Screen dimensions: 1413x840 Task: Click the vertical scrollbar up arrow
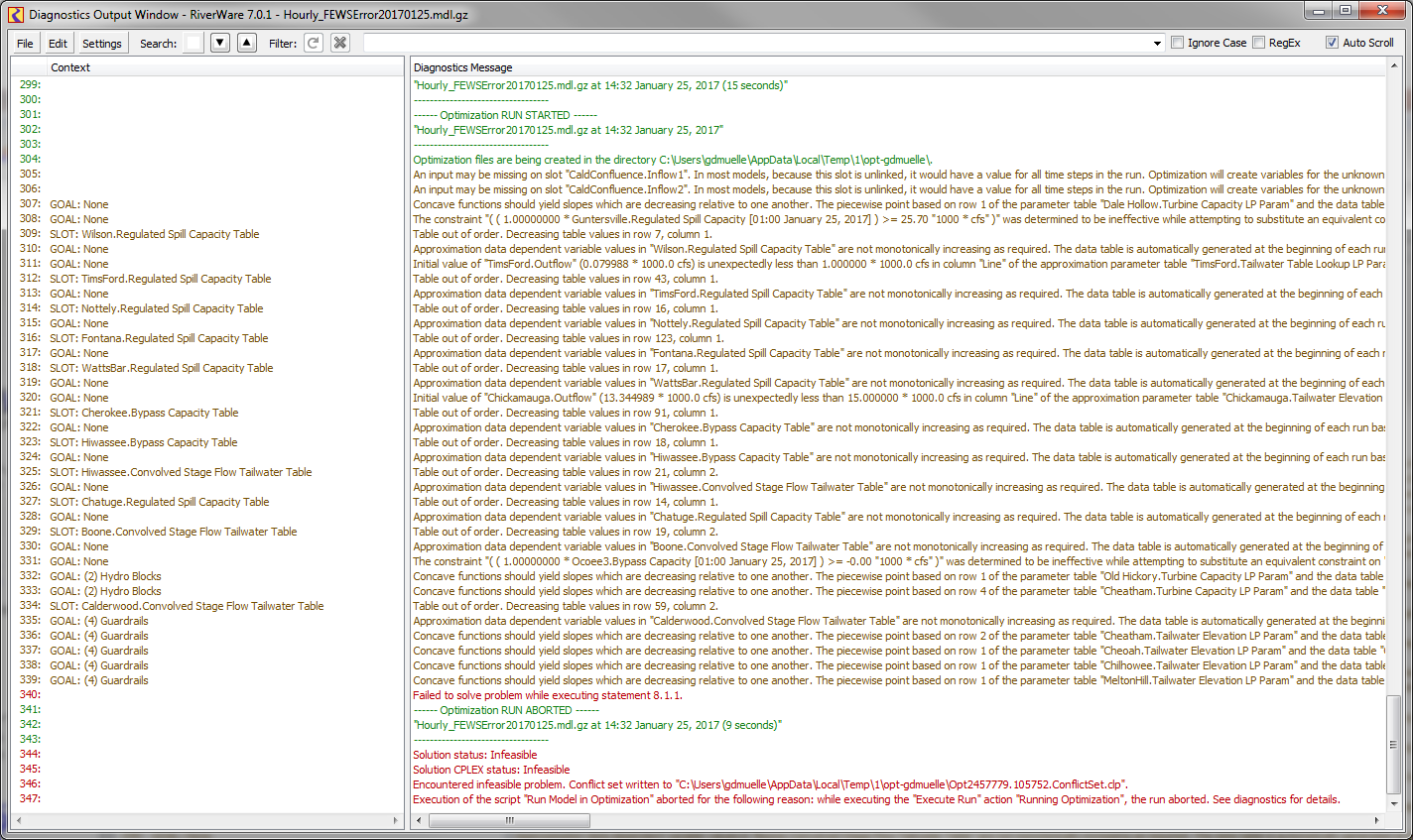click(x=1393, y=67)
